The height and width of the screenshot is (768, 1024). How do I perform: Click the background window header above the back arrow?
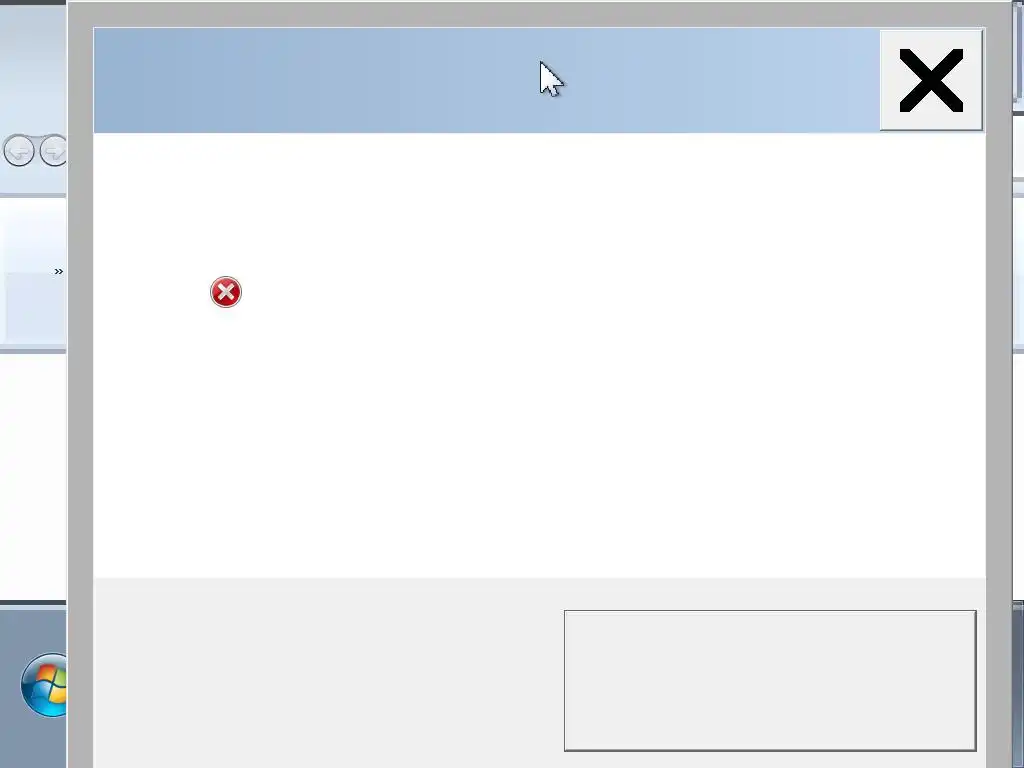(x=33, y=65)
